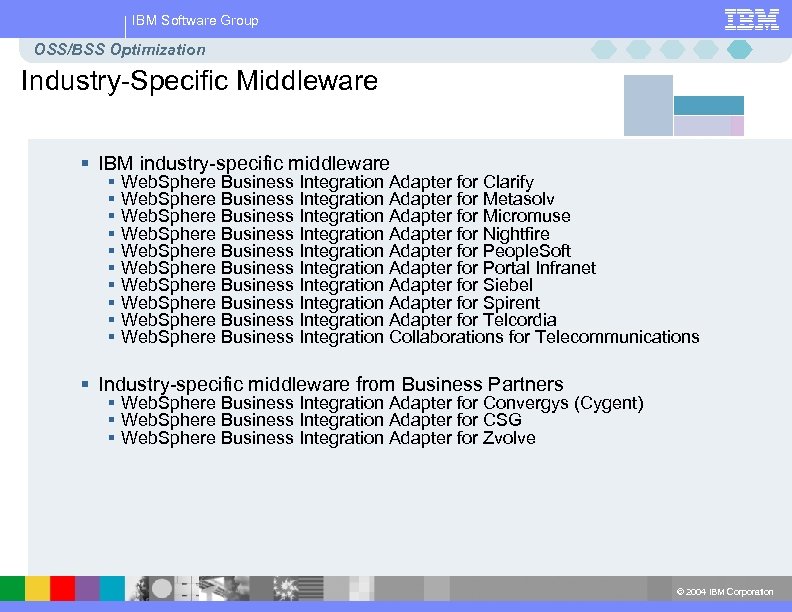792x612 pixels.
Task: Click the IBM logo in header
Action: 752,20
